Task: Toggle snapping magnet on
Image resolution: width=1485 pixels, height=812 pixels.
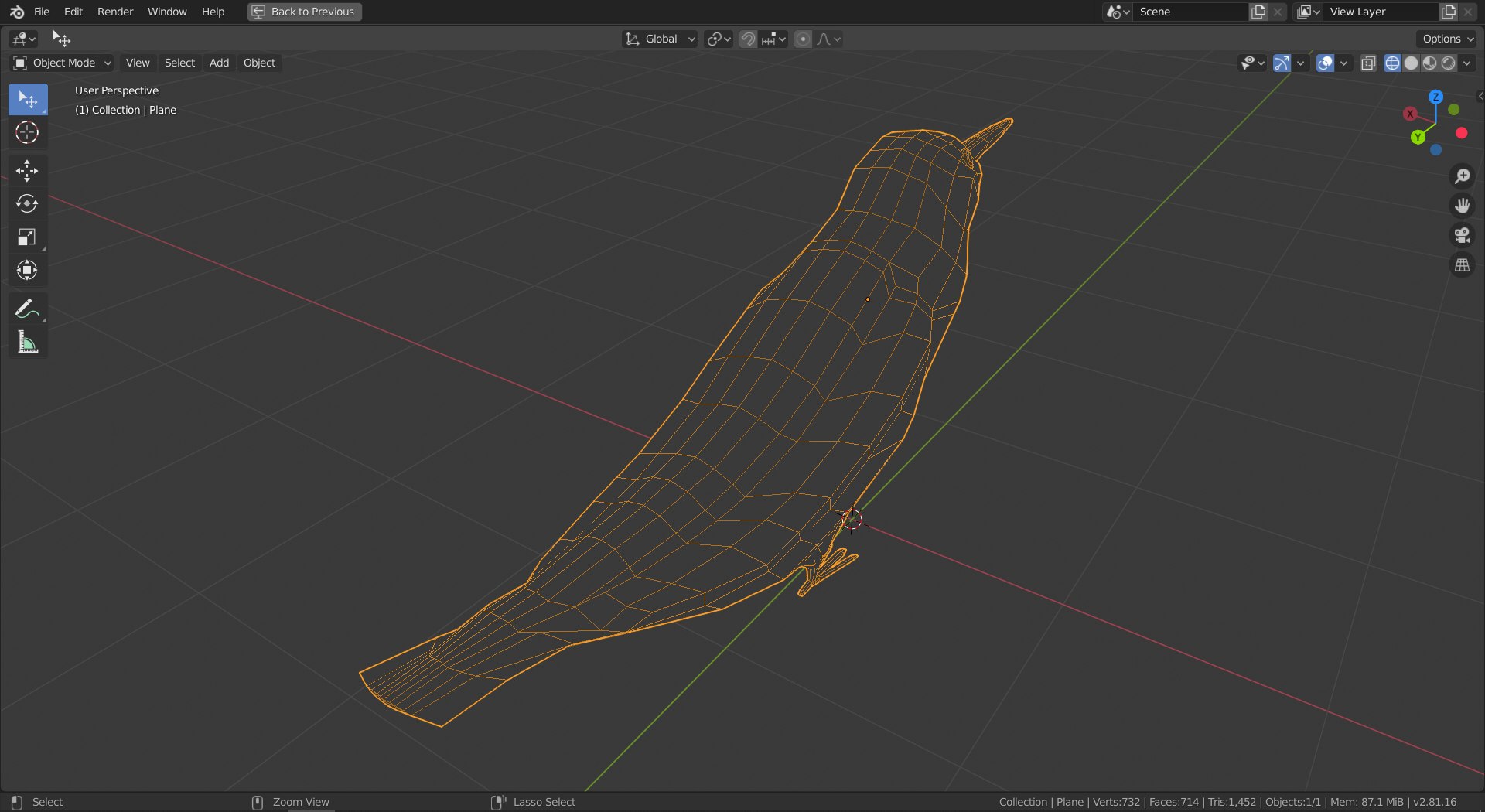Action: pos(748,39)
